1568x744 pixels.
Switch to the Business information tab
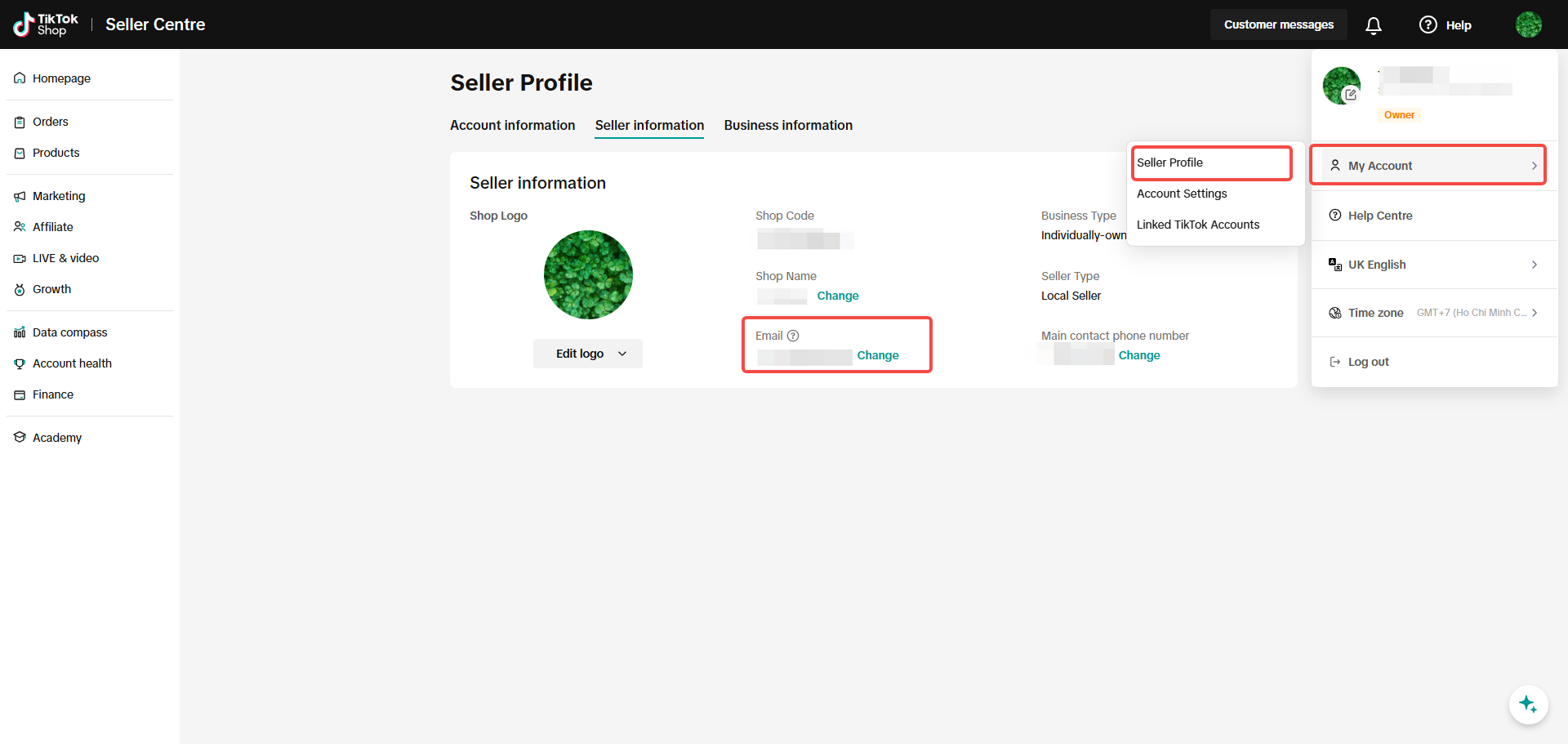coord(788,125)
